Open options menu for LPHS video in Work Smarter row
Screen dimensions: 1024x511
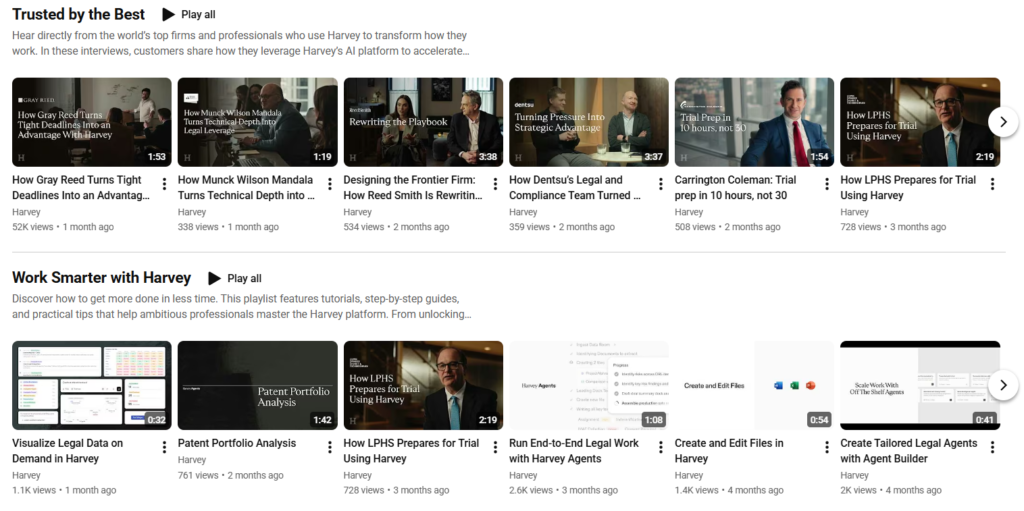(x=495, y=448)
